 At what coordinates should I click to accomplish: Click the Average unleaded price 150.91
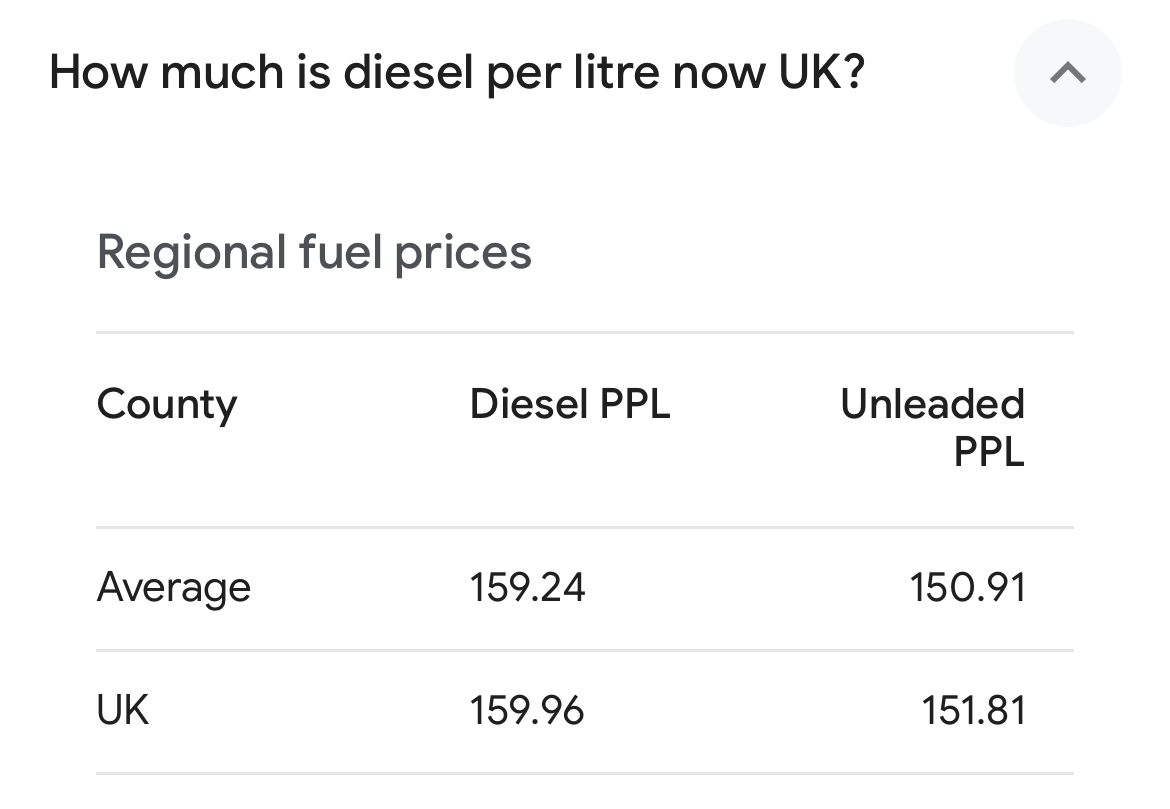967,587
